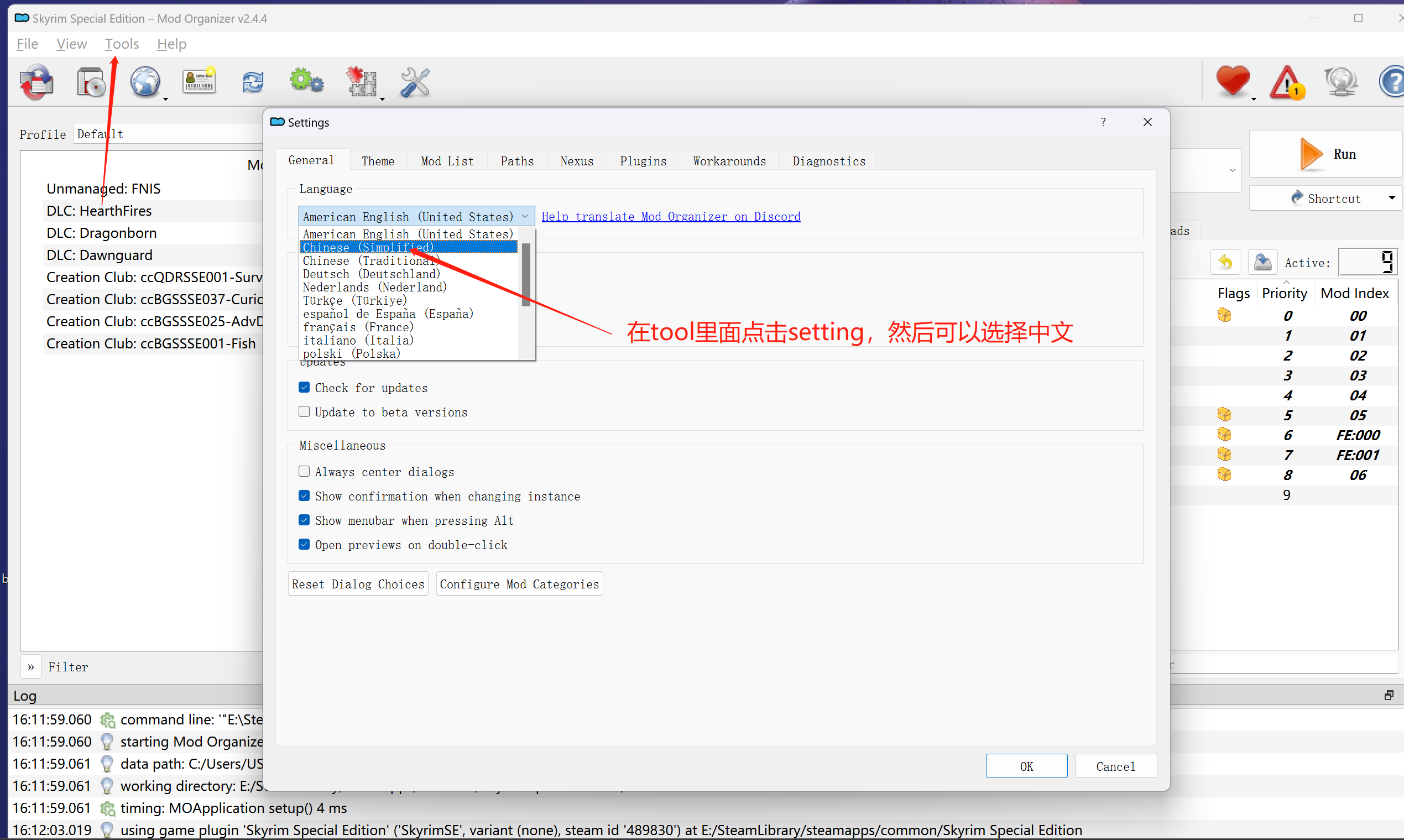Uncheck Check for updates checkbox
The image size is (1404, 840).
[305, 388]
